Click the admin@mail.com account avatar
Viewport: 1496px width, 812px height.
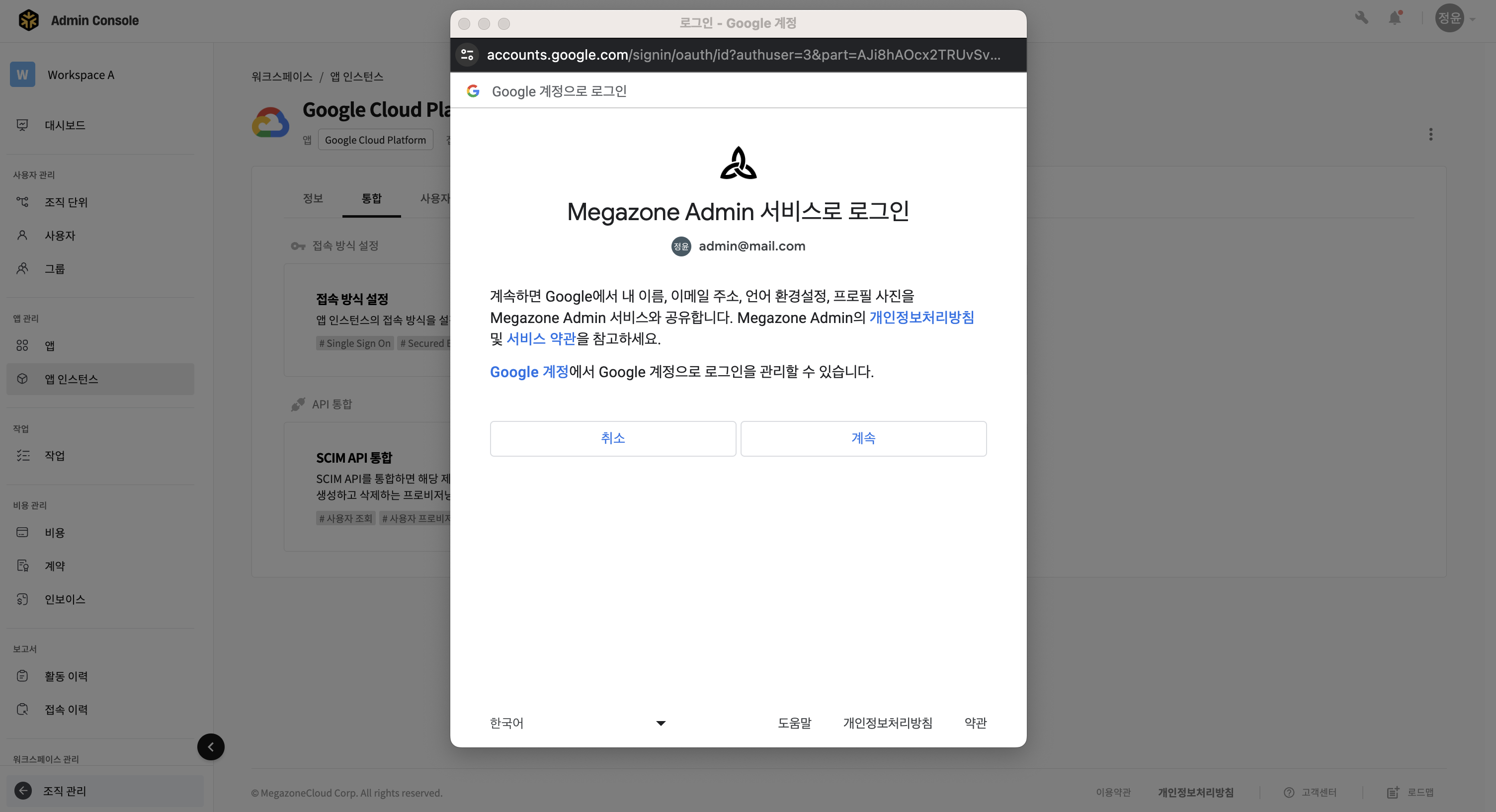coord(681,246)
